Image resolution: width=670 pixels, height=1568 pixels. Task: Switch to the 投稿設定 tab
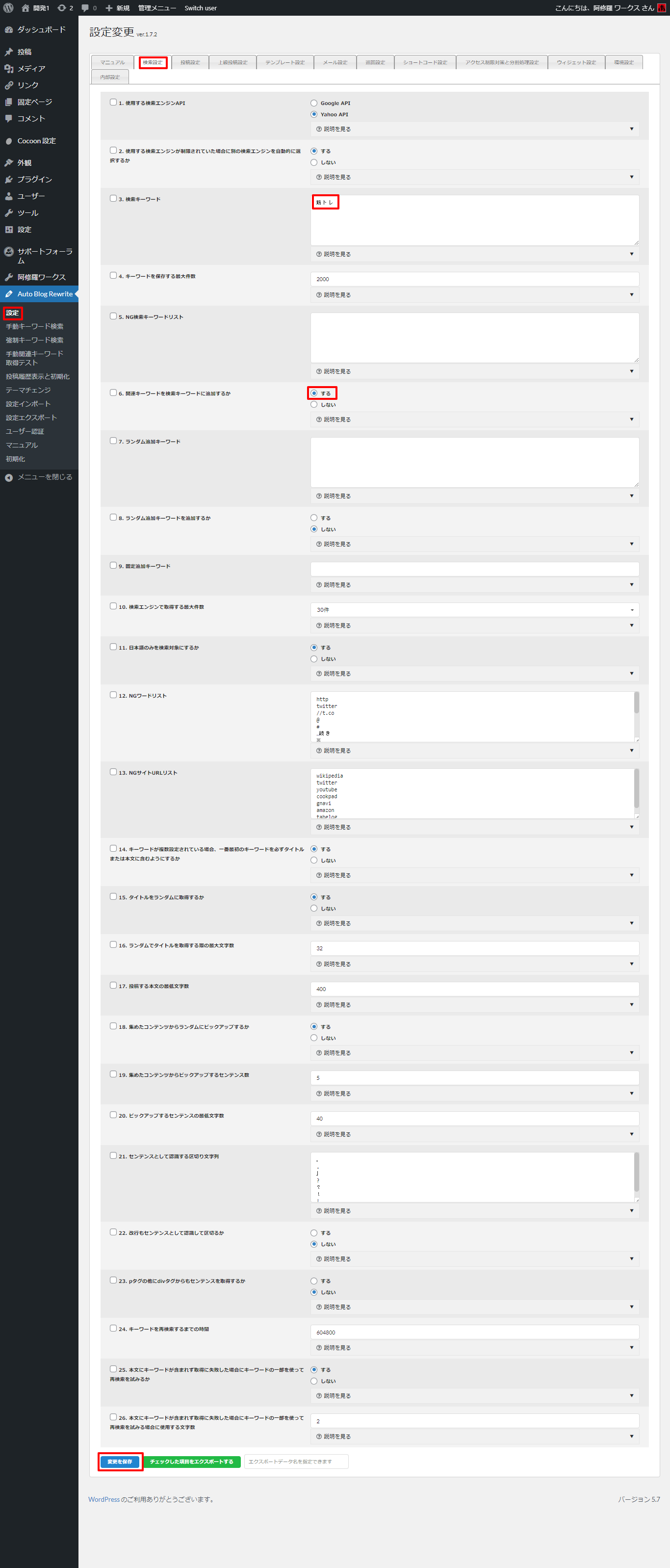[190, 62]
